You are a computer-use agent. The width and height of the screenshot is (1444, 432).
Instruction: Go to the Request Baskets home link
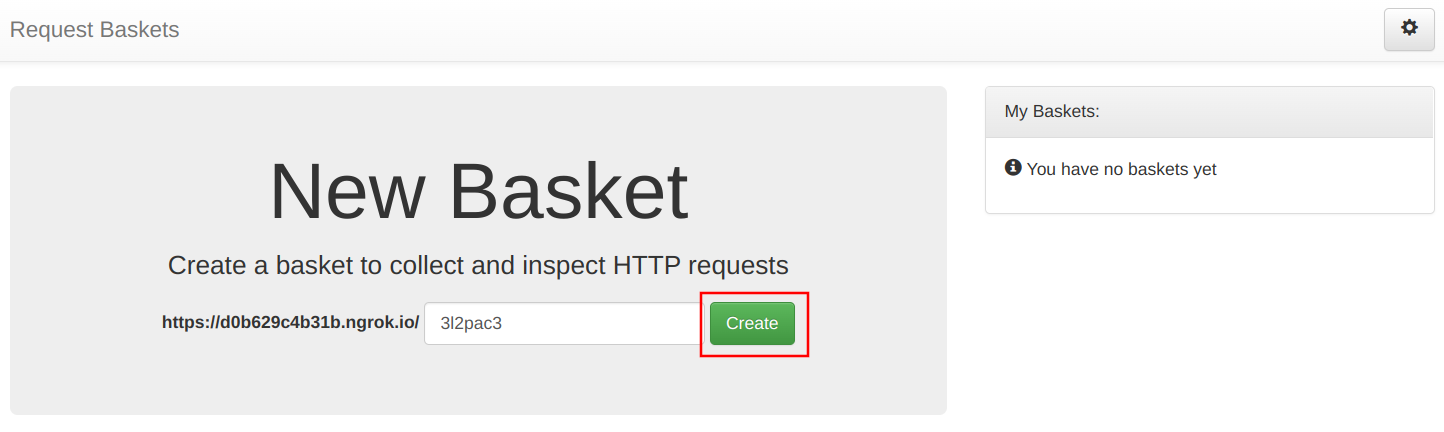tap(94, 30)
